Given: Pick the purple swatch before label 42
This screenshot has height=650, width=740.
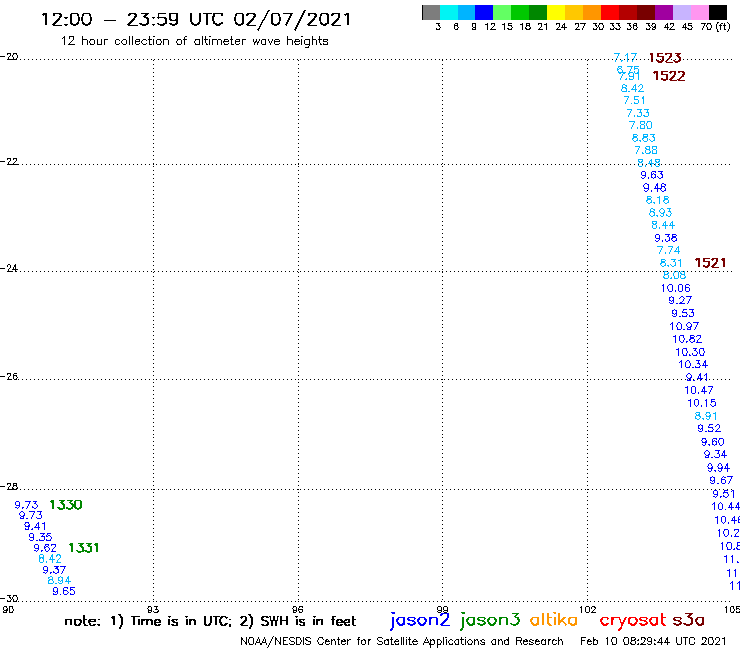Looking at the screenshot, I should tap(664, 12).
